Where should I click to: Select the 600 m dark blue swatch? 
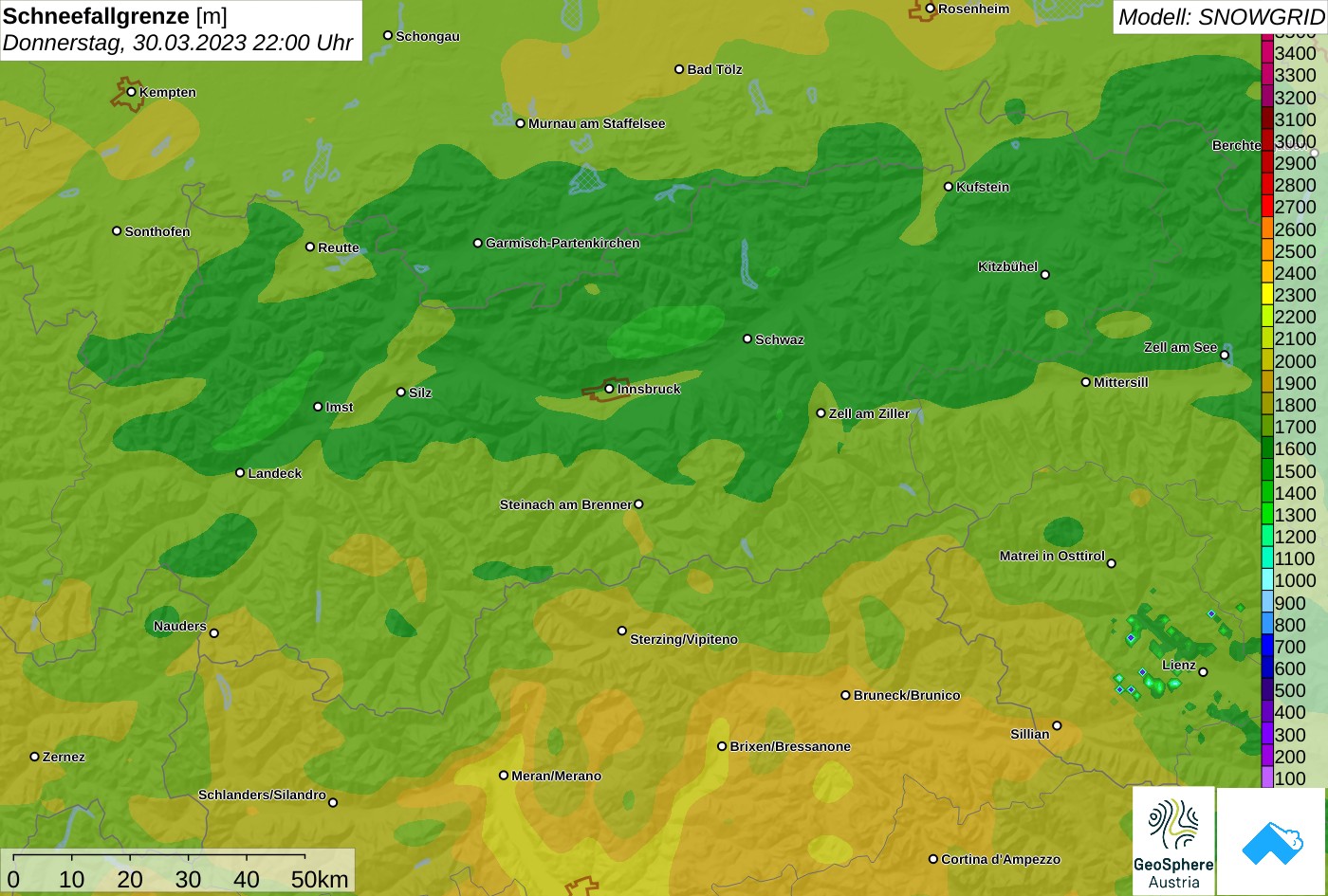click(1267, 668)
